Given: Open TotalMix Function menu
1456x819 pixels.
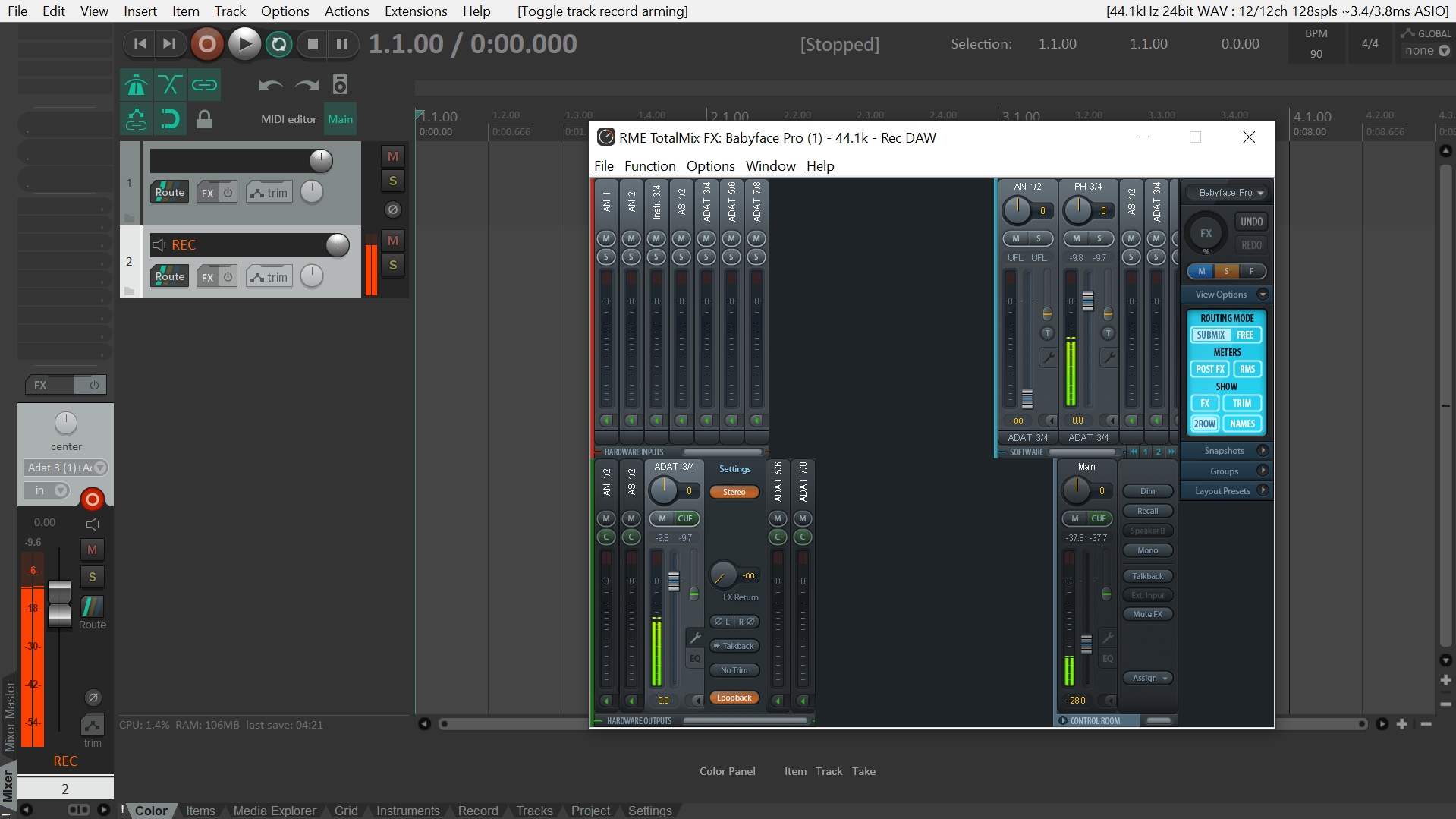Looking at the screenshot, I should point(649,166).
